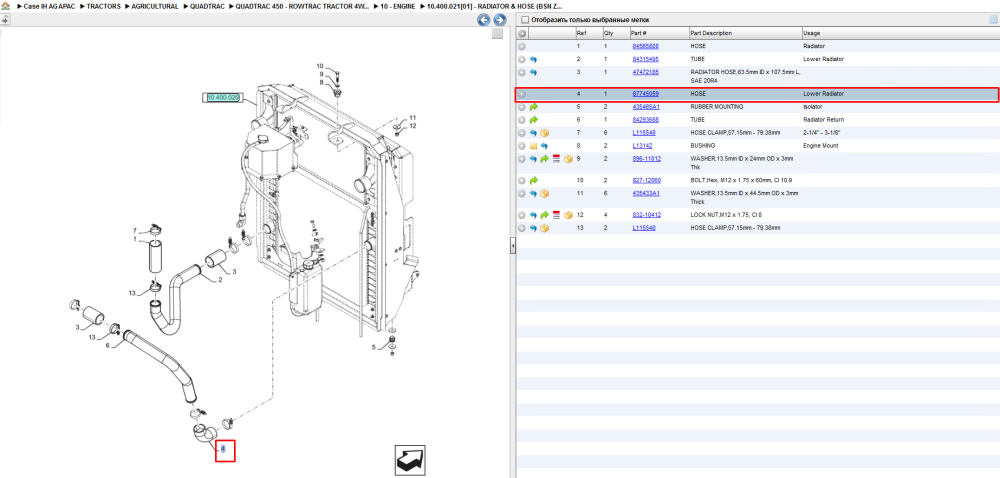Screen dimensions: 1000x478
Task: Open part number link 435433A1
Action: click(646, 194)
